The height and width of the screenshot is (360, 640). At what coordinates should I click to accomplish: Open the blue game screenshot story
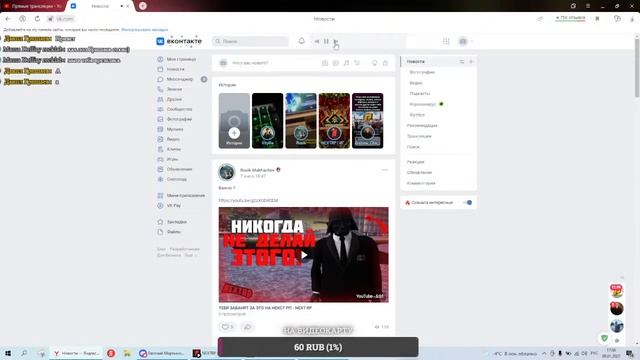click(x=301, y=121)
